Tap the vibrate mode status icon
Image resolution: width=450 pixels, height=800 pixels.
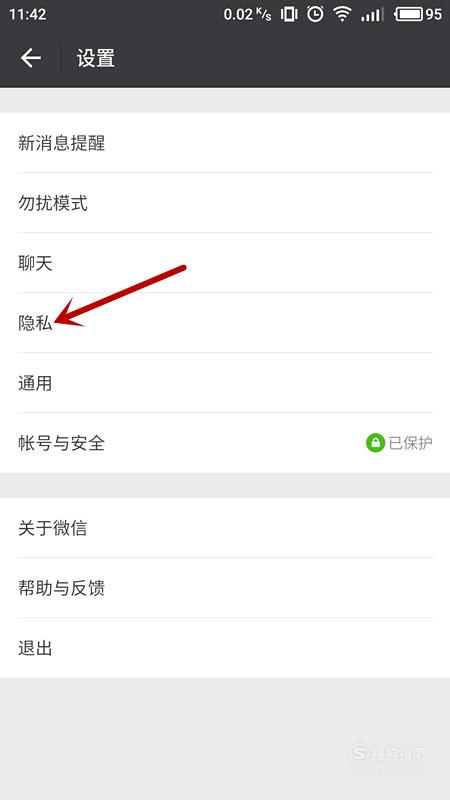pyautogui.click(x=289, y=14)
